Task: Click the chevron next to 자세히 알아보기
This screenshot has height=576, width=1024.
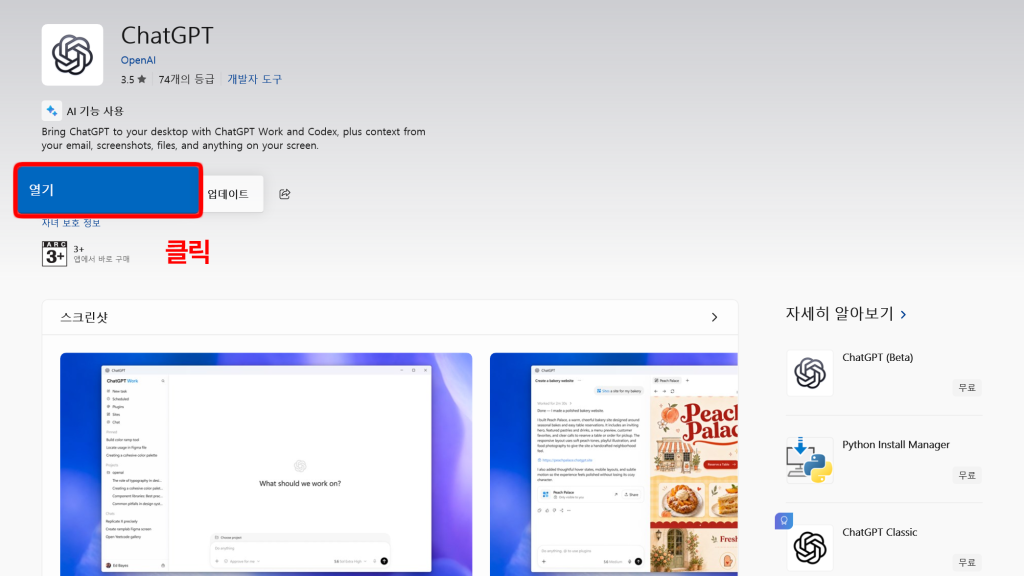Action: pos(903,315)
